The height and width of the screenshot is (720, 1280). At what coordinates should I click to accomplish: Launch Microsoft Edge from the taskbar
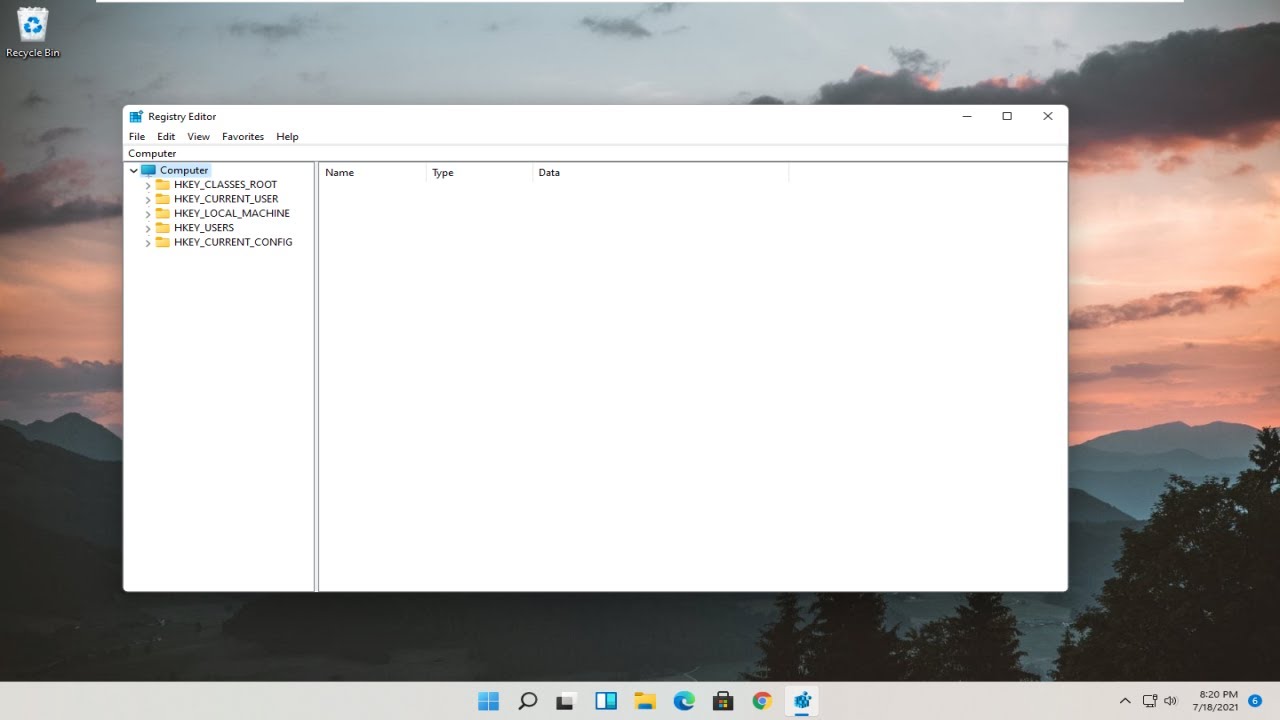tap(684, 701)
